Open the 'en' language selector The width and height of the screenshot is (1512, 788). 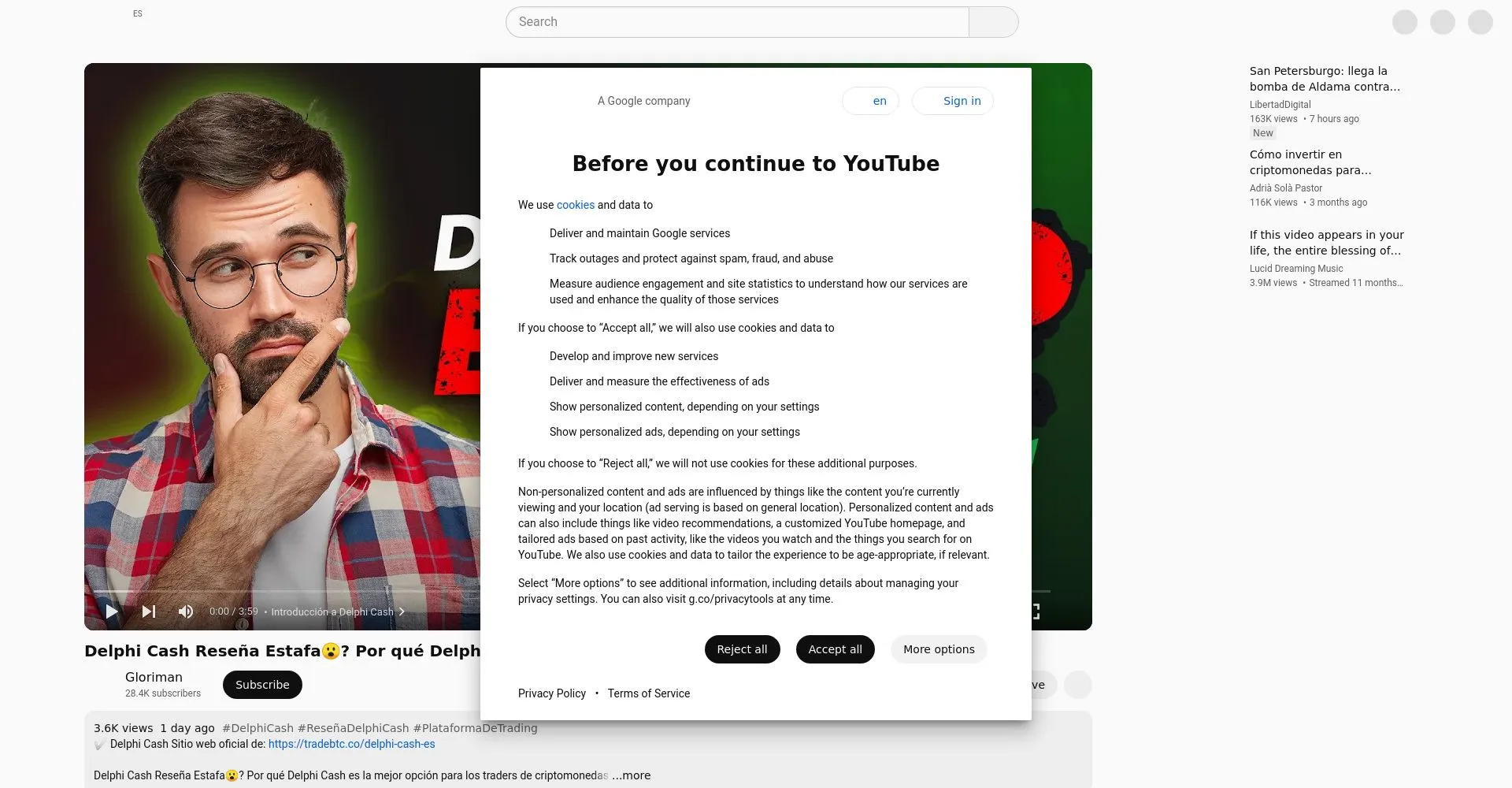[x=870, y=101]
